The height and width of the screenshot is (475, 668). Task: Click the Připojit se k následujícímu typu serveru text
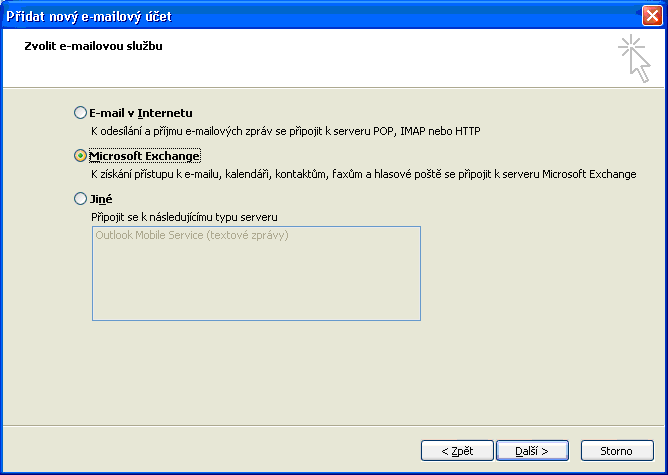(x=184, y=217)
